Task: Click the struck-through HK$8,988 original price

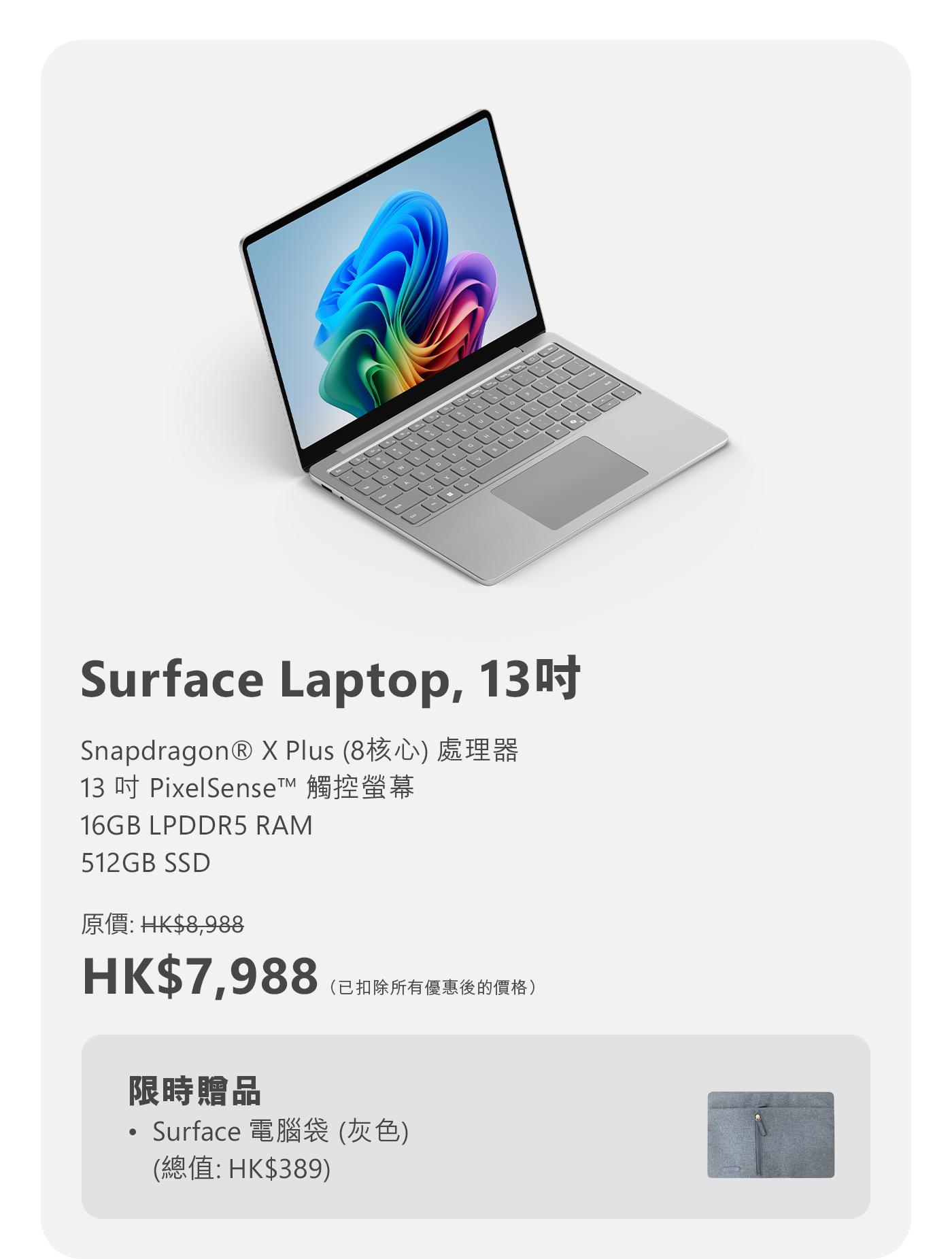Action: [x=192, y=924]
